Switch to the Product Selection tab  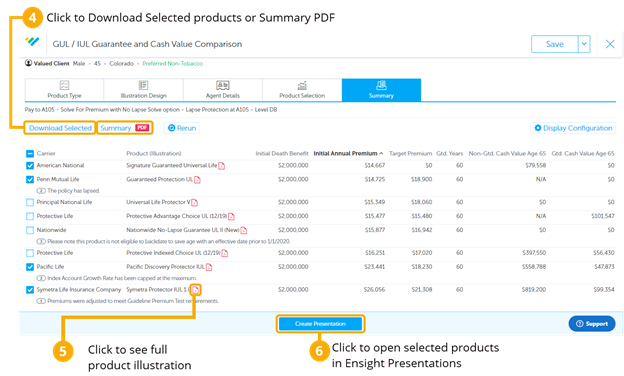point(302,90)
